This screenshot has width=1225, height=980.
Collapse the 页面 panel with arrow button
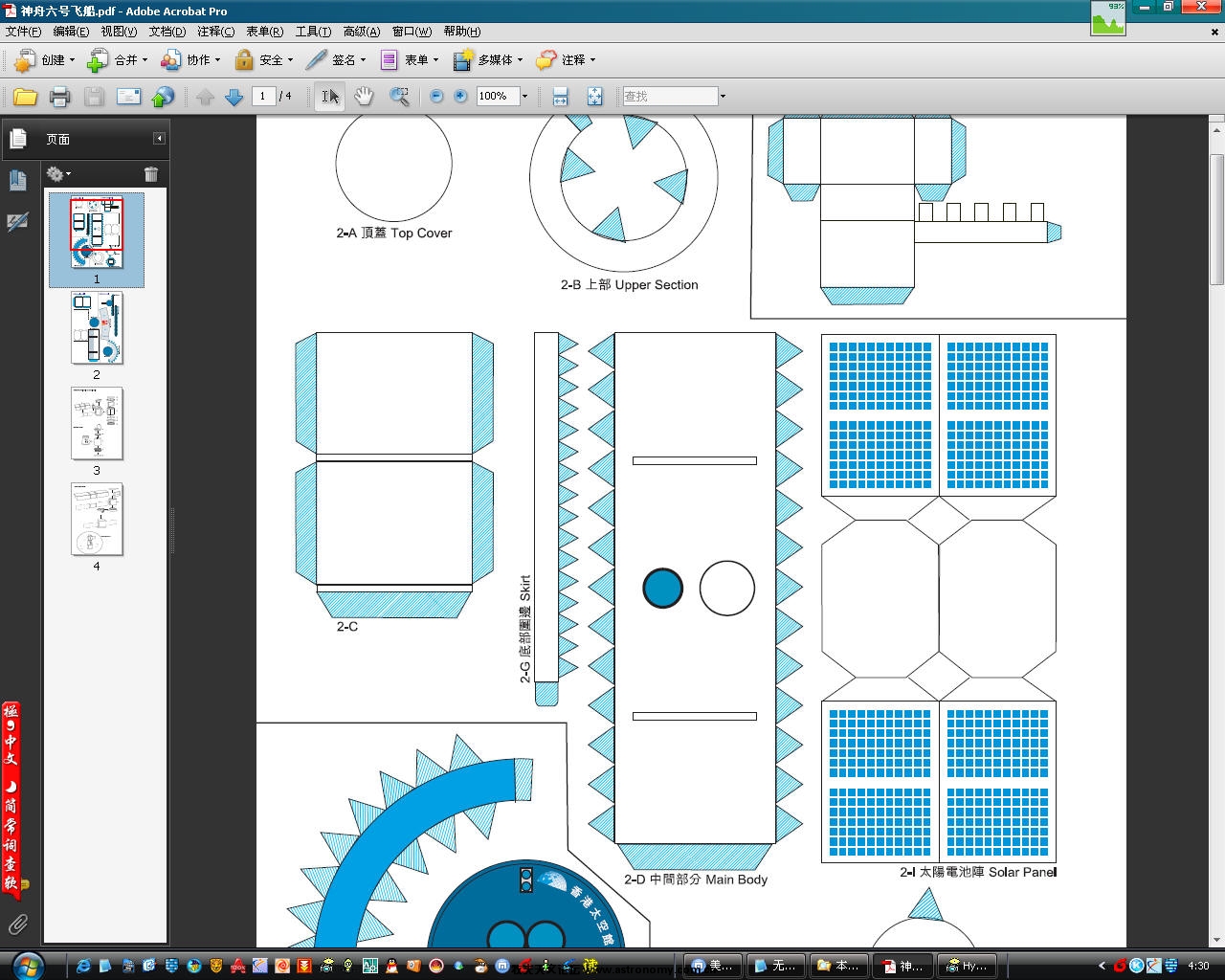tap(159, 139)
